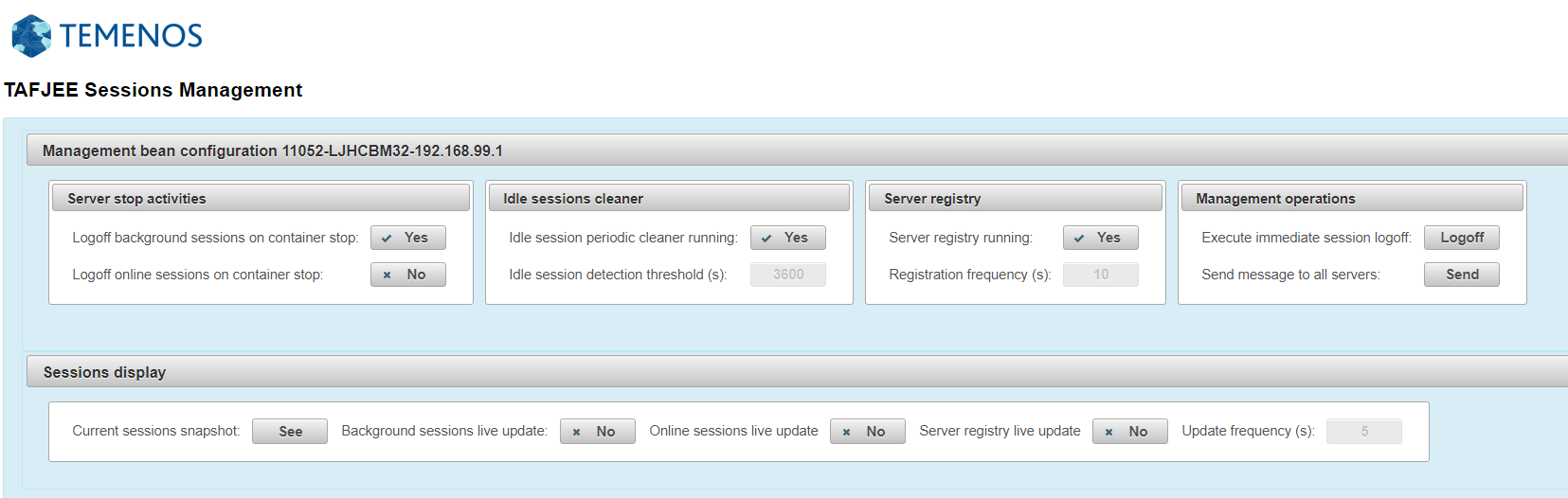The height and width of the screenshot is (498, 1568).
Task: Click Send message to all servers button
Action: coord(1461,275)
